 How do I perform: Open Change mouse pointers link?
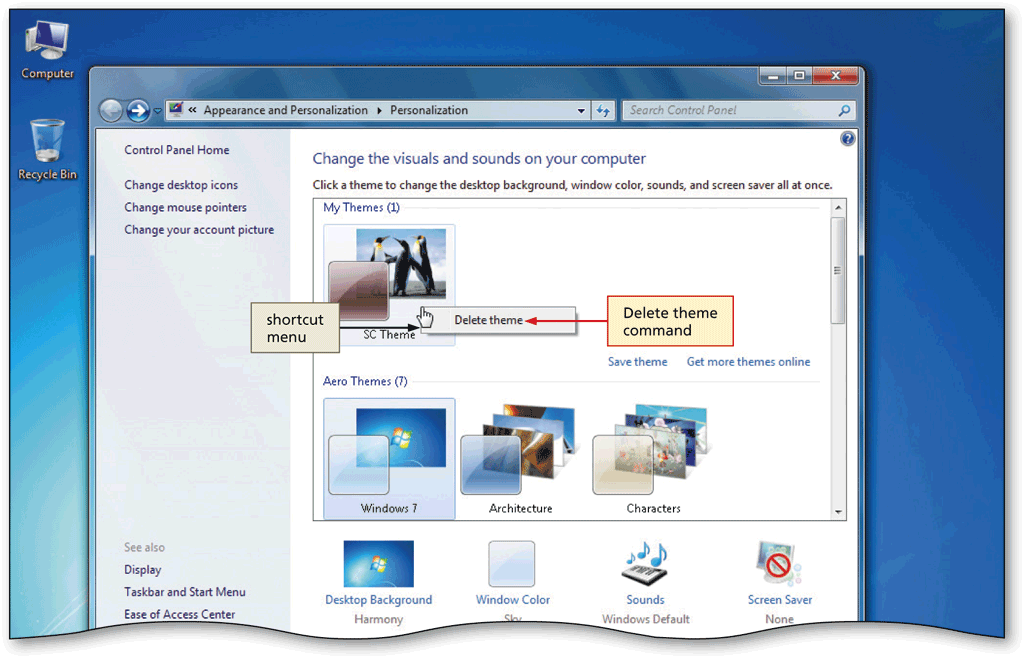[x=185, y=208]
